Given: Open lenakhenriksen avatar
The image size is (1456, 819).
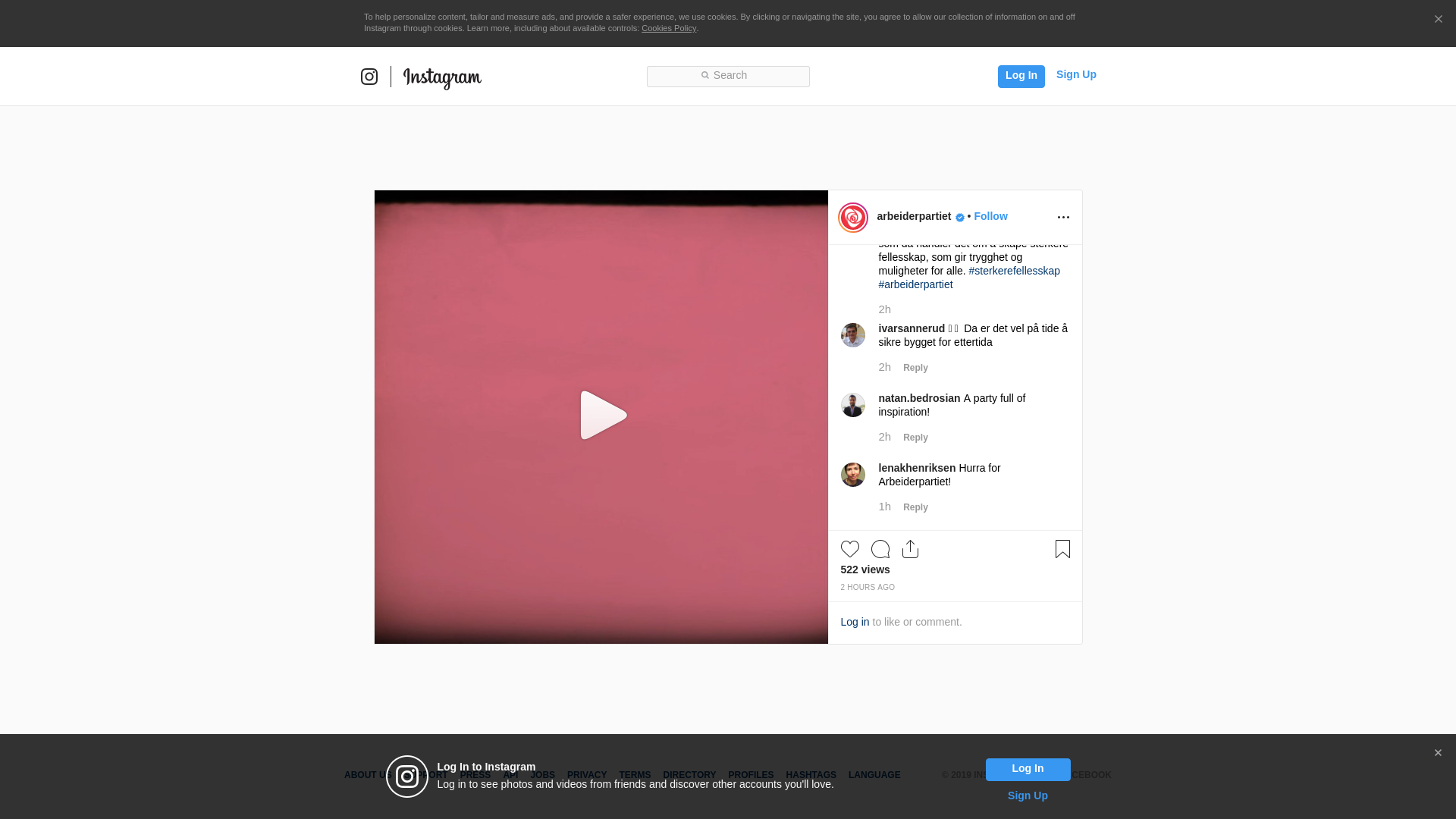Looking at the screenshot, I should pos(853,475).
